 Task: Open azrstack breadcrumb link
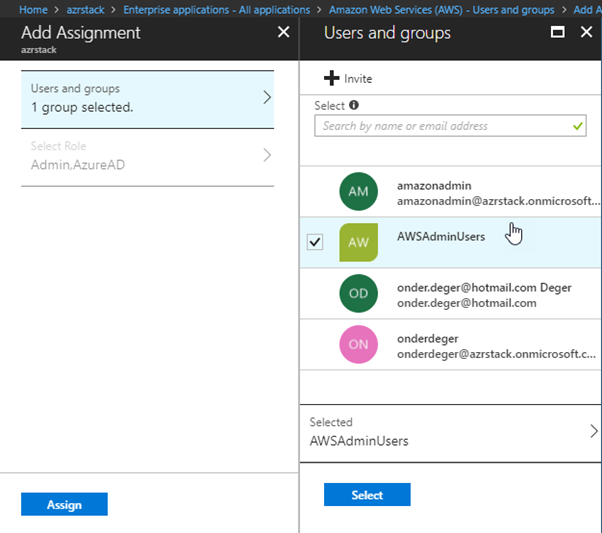coord(85,10)
